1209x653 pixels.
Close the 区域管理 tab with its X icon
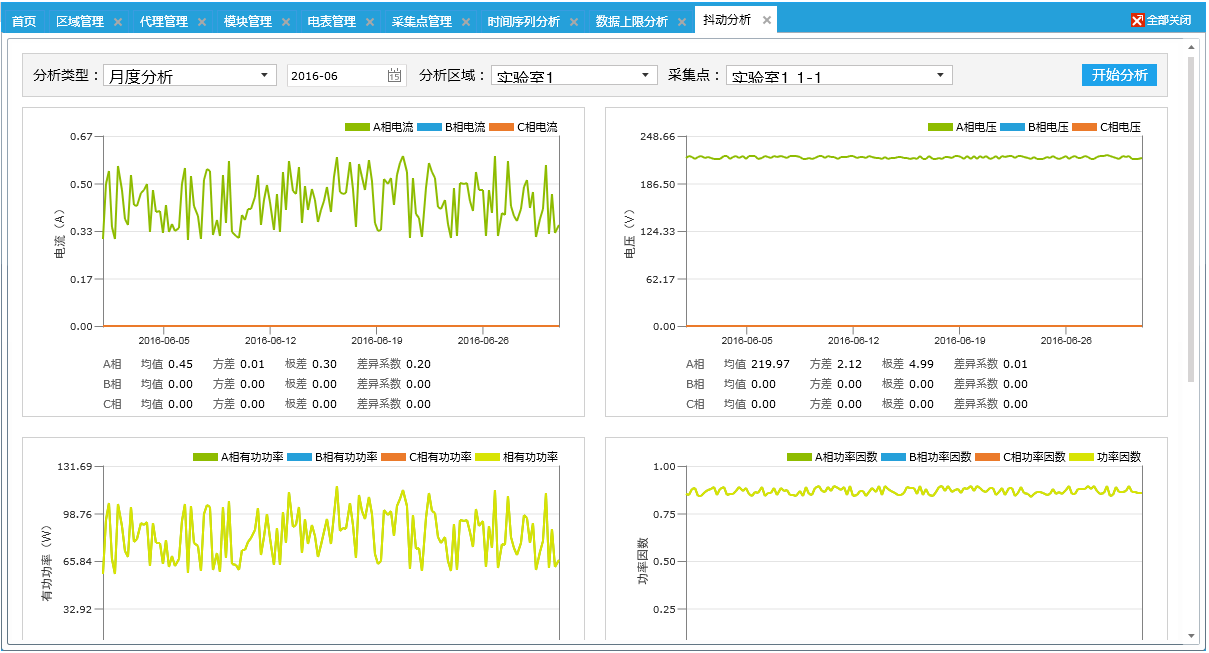pos(118,22)
